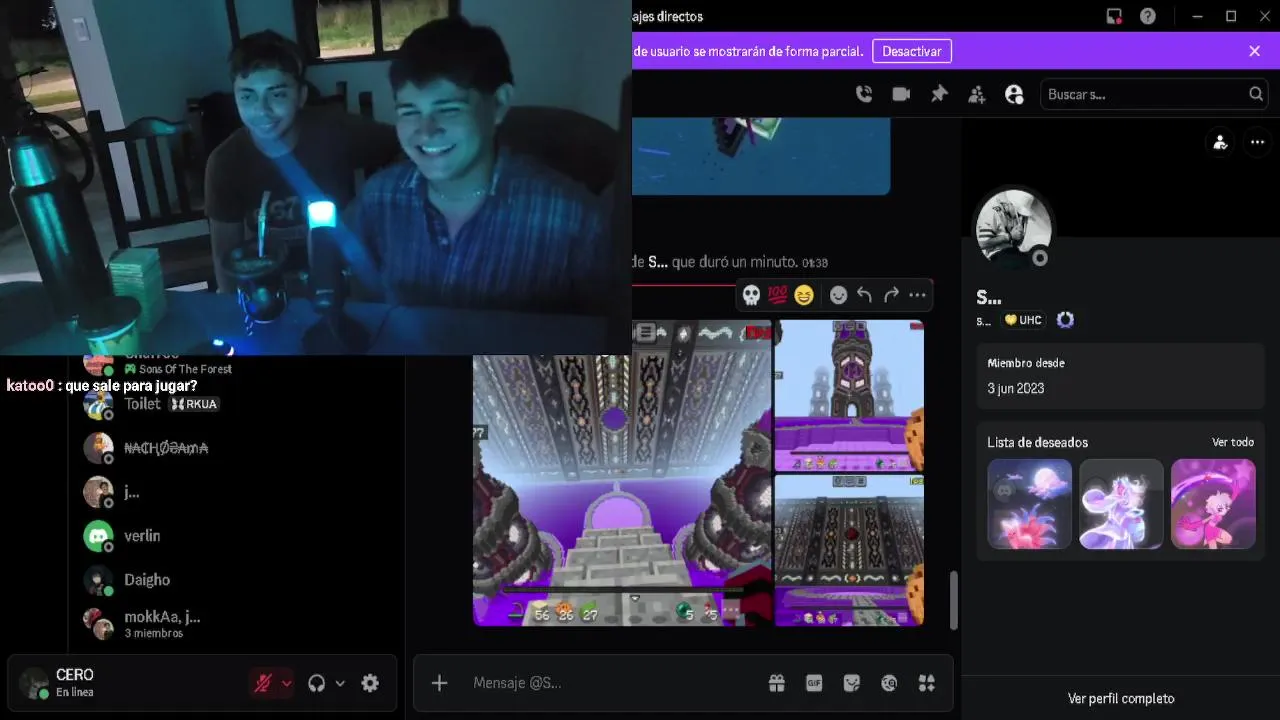This screenshot has height=720, width=1280.
Task: Start a video call with the camera icon
Action: click(901, 94)
